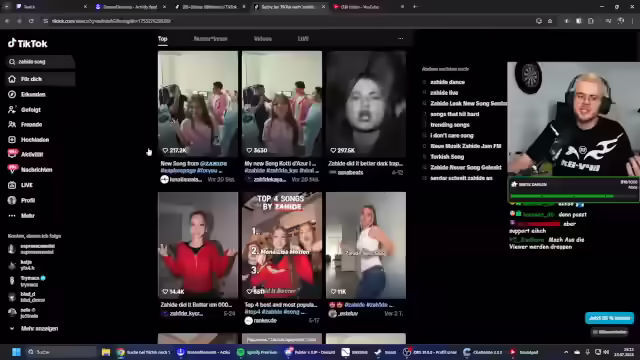Screen dimensions: 640x360
Task: Click the Windows taskbar search box
Action: click(x=61, y=352)
